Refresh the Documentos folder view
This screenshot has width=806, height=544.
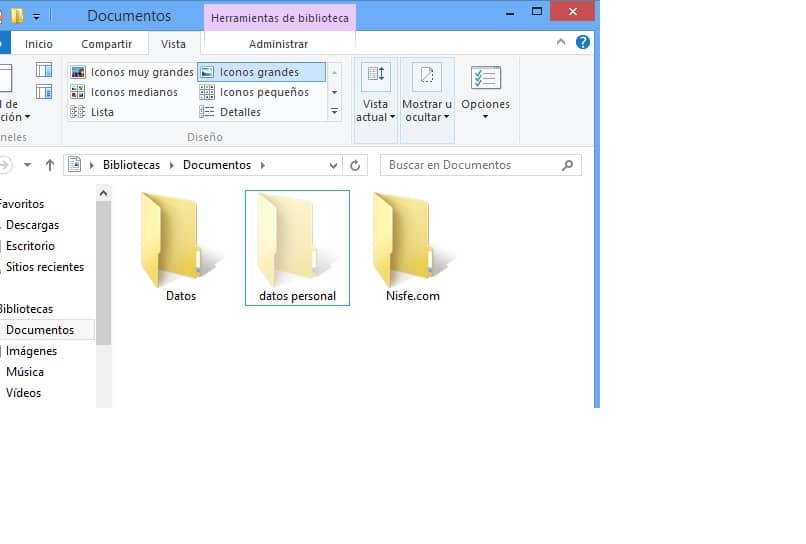click(x=355, y=166)
